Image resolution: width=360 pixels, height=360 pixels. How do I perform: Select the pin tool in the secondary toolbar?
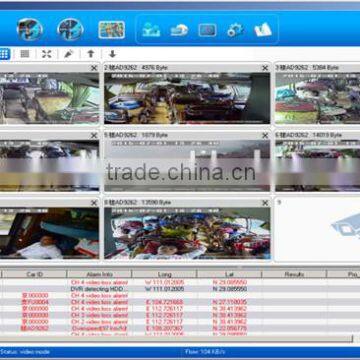tap(69, 54)
